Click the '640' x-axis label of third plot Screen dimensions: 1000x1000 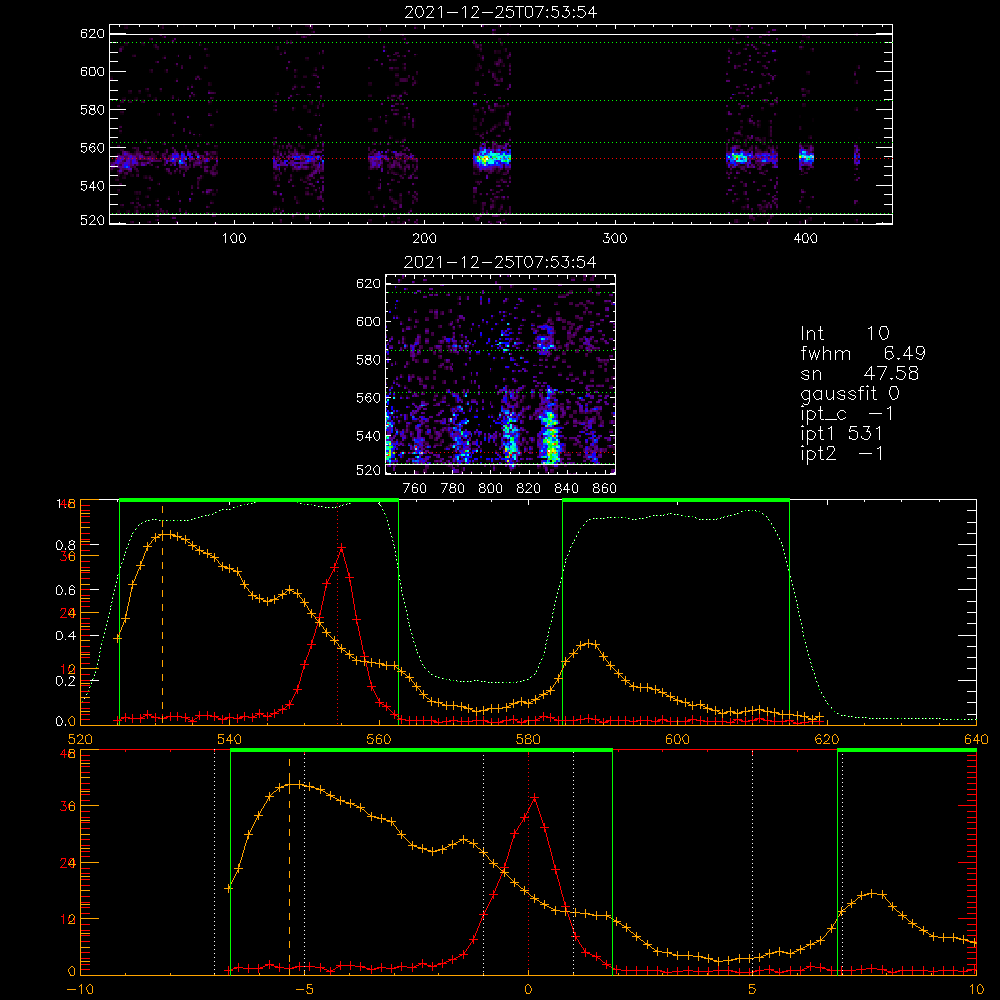(x=976, y=739)
